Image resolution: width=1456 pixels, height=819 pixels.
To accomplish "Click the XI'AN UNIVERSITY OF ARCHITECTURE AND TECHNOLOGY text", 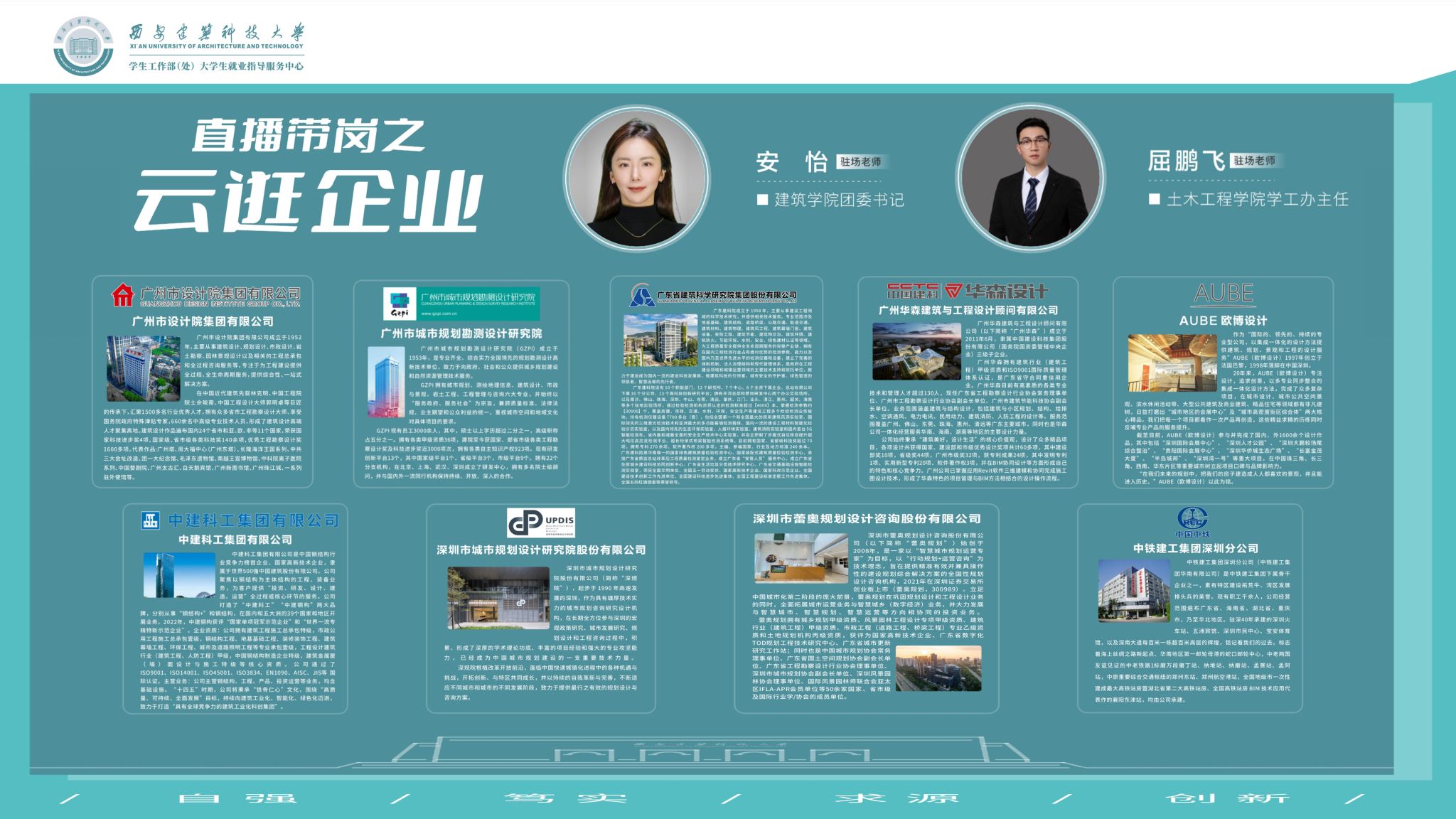I will coord(216,46).
